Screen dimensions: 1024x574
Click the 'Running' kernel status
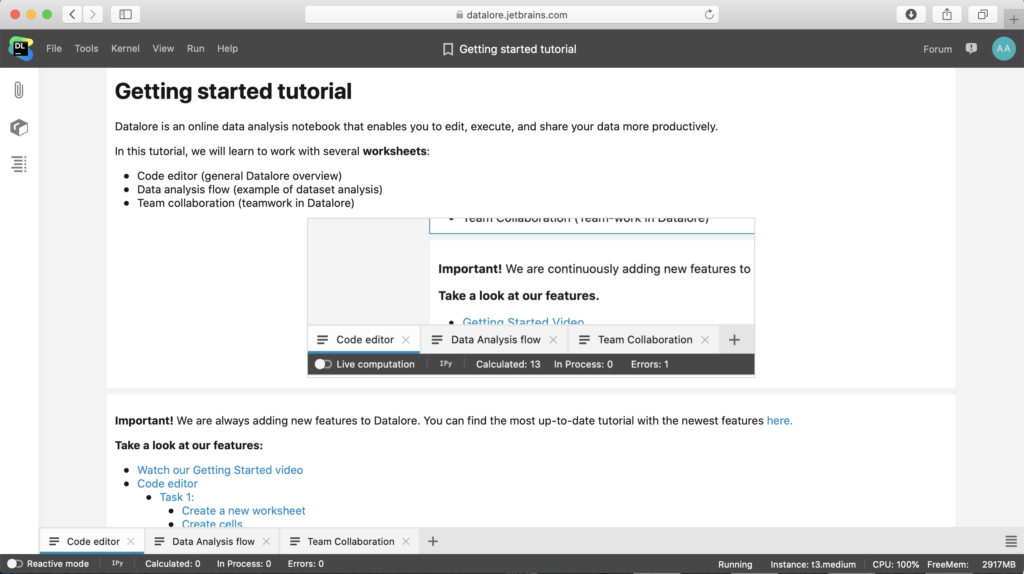[735, 564]
